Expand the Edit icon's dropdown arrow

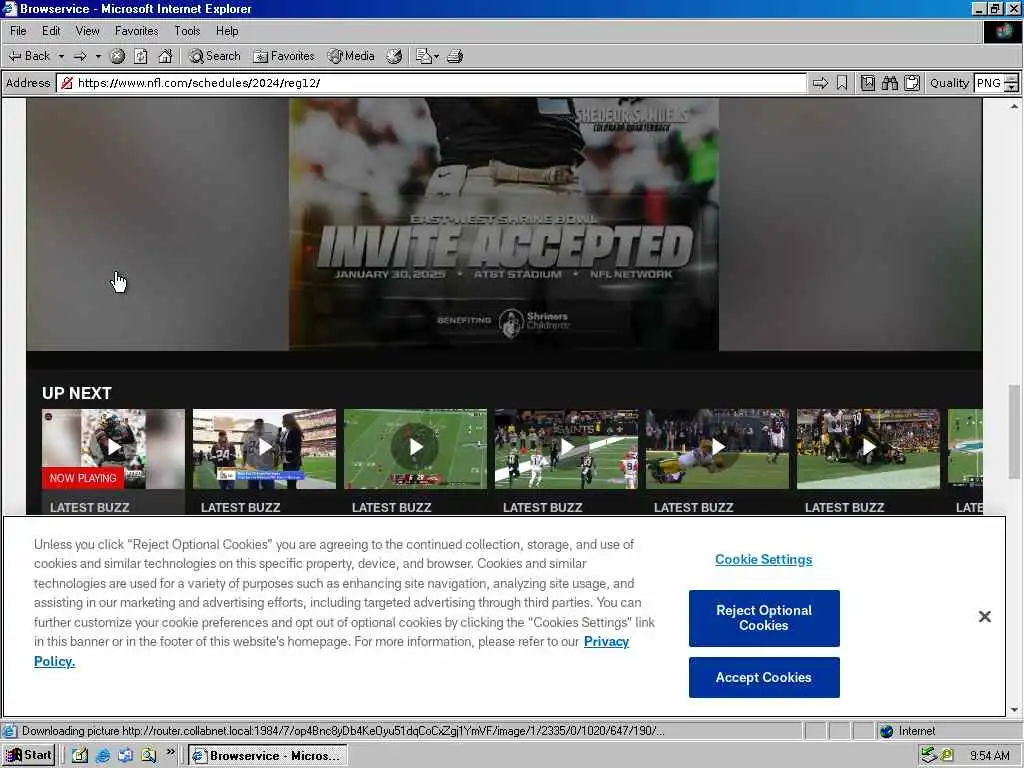[436, 56]
